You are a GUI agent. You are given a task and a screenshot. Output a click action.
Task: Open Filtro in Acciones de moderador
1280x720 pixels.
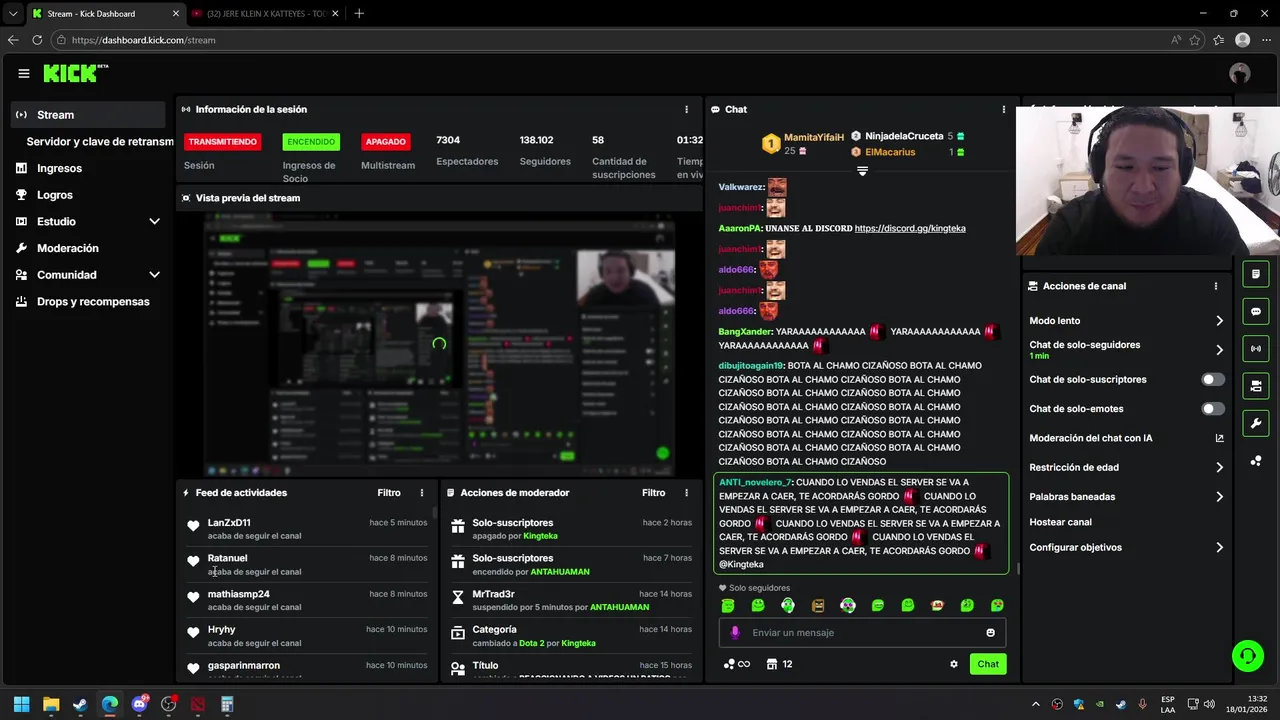[653, 493]
